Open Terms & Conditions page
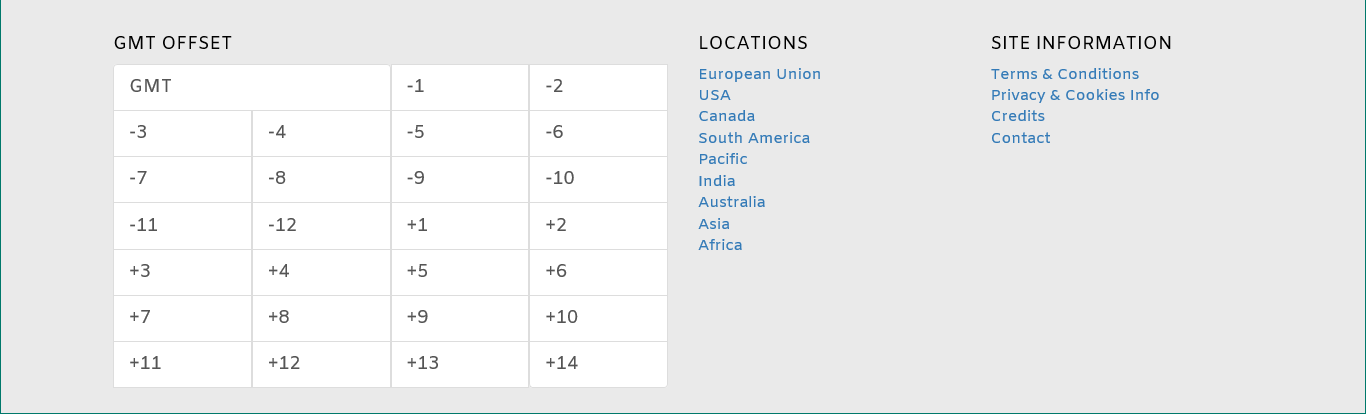This screenshot has height=414, width=1366. (x=1065, y=74)
